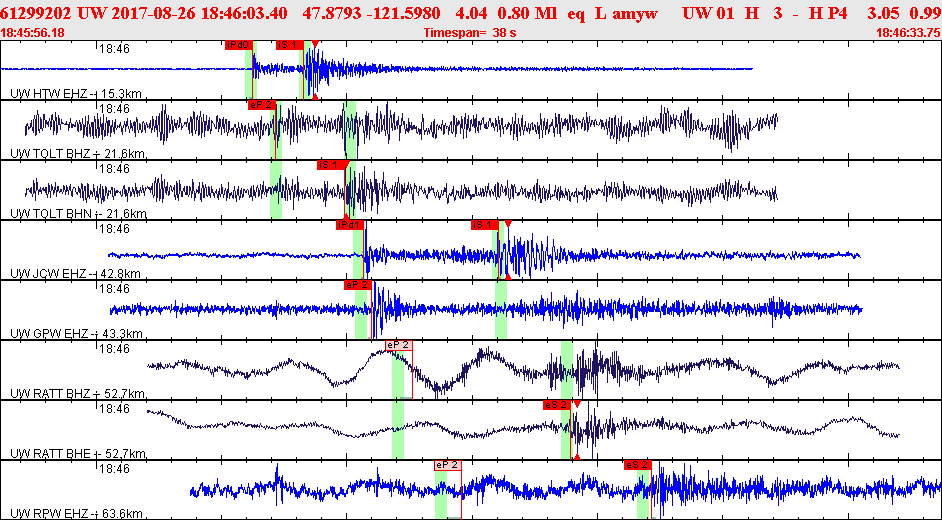This screenshot has height=520, width=942.
Task: Select the eS 2 pick flag on RPW EHZ
Action: 638,465
